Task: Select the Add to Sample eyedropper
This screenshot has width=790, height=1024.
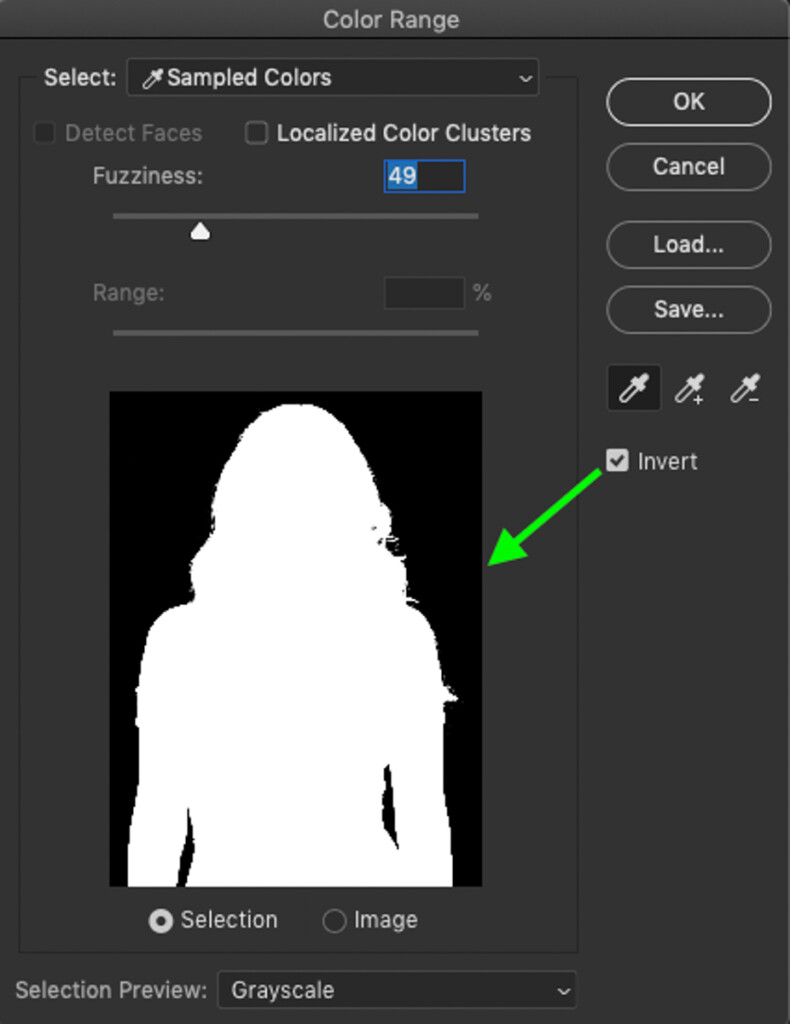Action: (689, 388)
